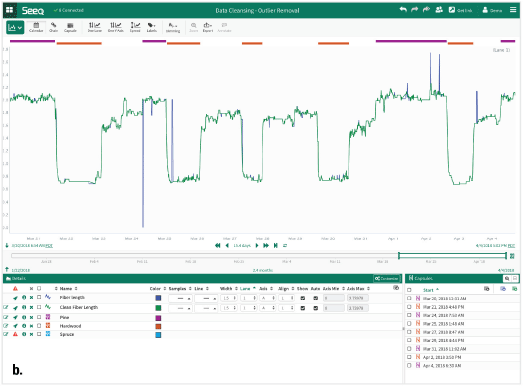Open Samples dropdown for Fiber length
This screenshot has width=523, height=387.
point(180,298)
